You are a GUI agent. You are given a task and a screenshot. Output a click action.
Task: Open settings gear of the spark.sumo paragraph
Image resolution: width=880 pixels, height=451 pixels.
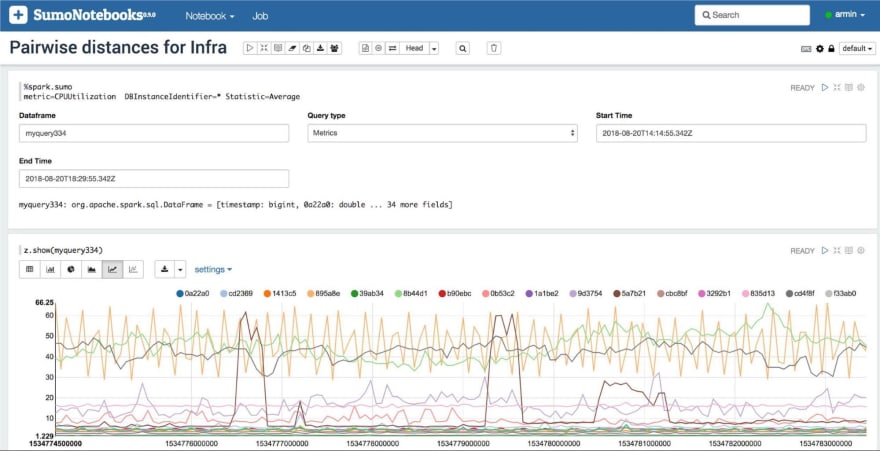click(x=861, y=88)
